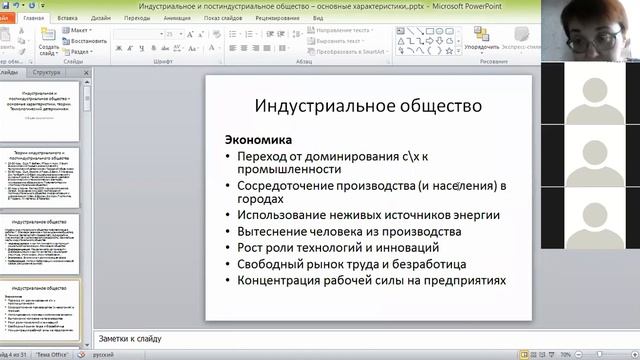The image size is (640, 360).
Task: Expand the shapes gallery More arrow
Action: pyautogui.click(x=458, y=51)
